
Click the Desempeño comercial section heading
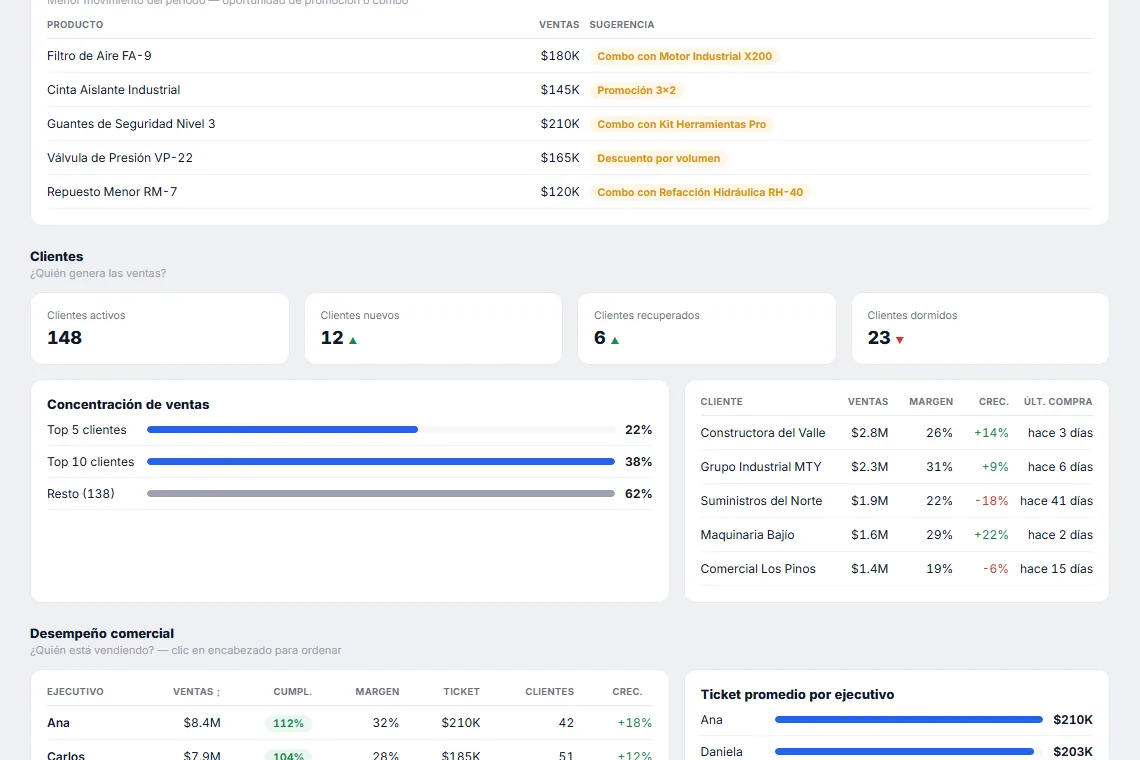pos(102,633)
